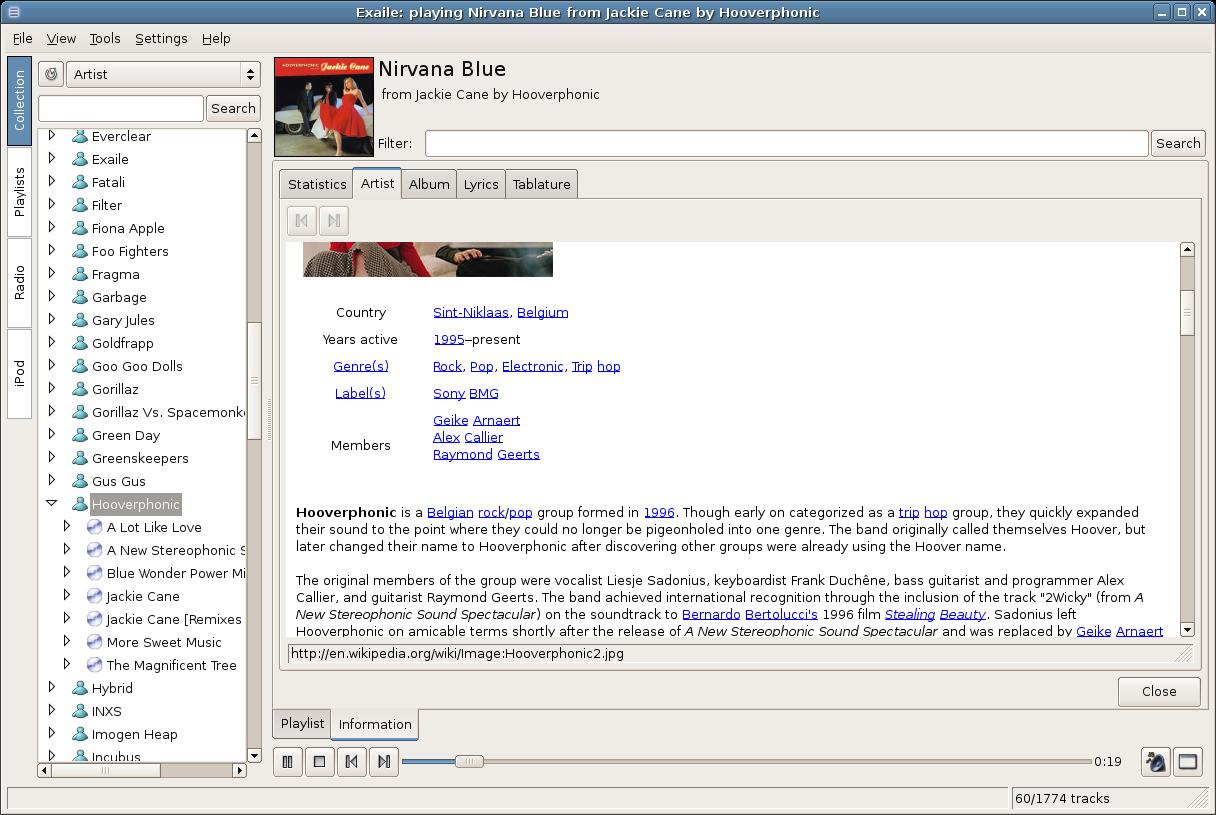Open the Artist sort dropdown
This screenshot has height=815, width=1216.
pos(163,74)
